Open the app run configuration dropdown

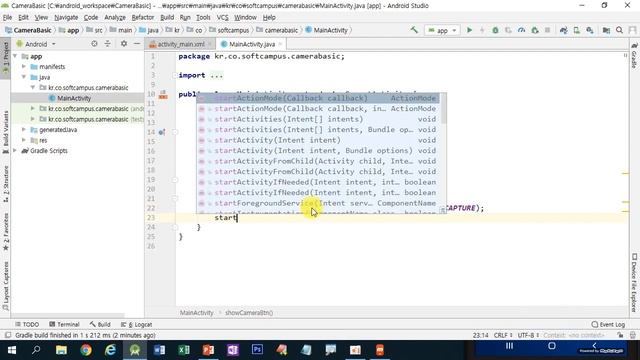click(x=442, y=30)
